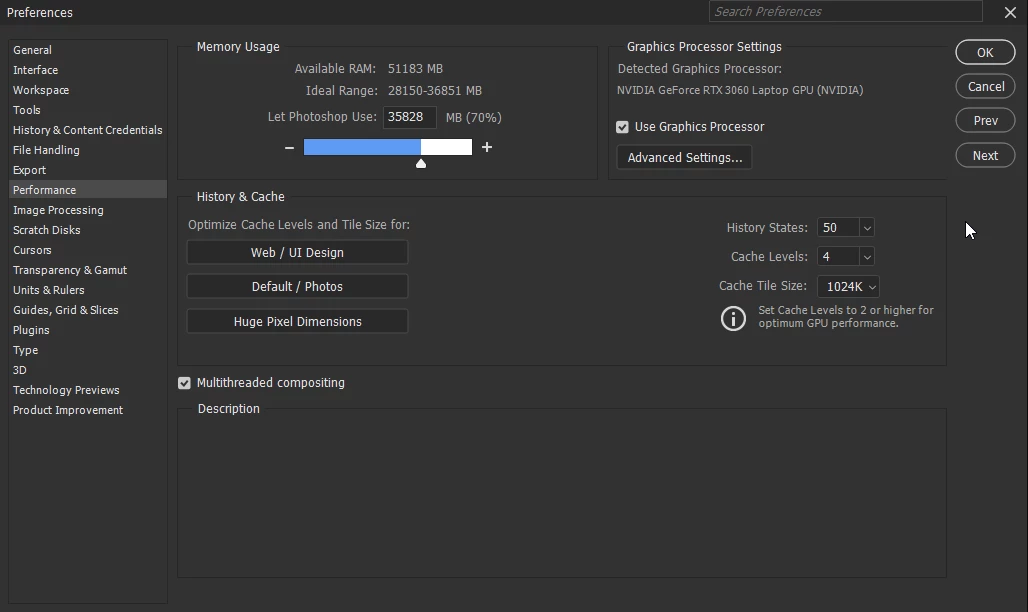1028x612 pixels.
Task: Click the Ideal Range value 28150-36851 MB
Action: (x=435, y=91)
